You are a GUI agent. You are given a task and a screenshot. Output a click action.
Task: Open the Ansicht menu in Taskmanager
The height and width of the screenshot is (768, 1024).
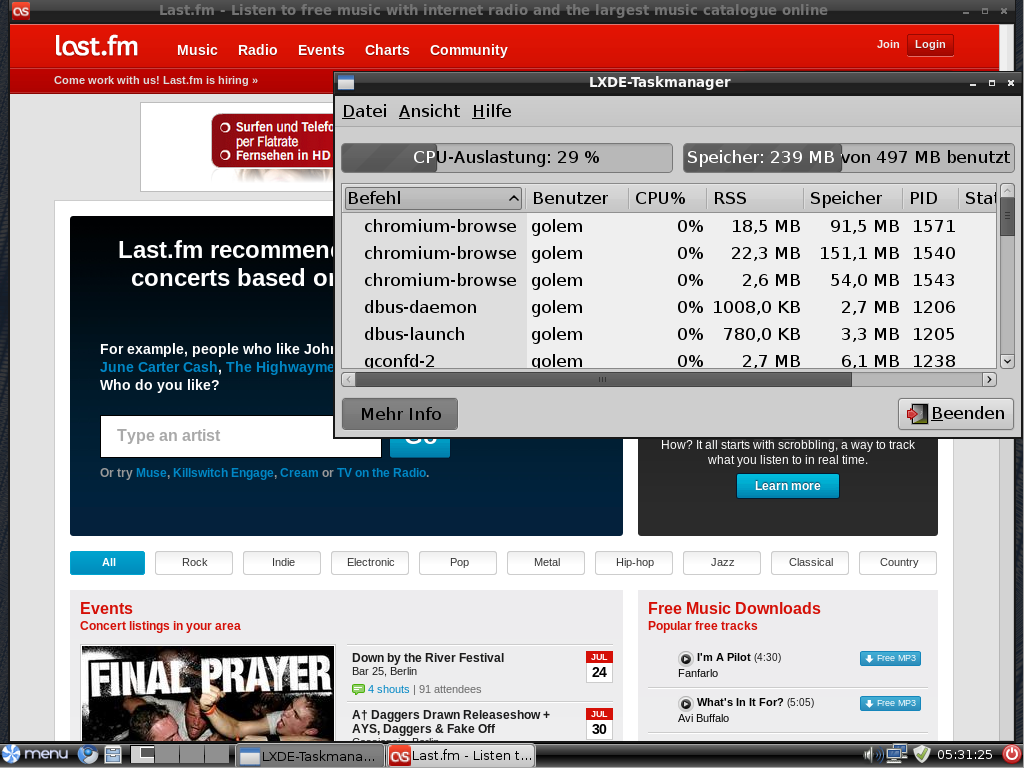pyautogui.click(x=429, y=111)
